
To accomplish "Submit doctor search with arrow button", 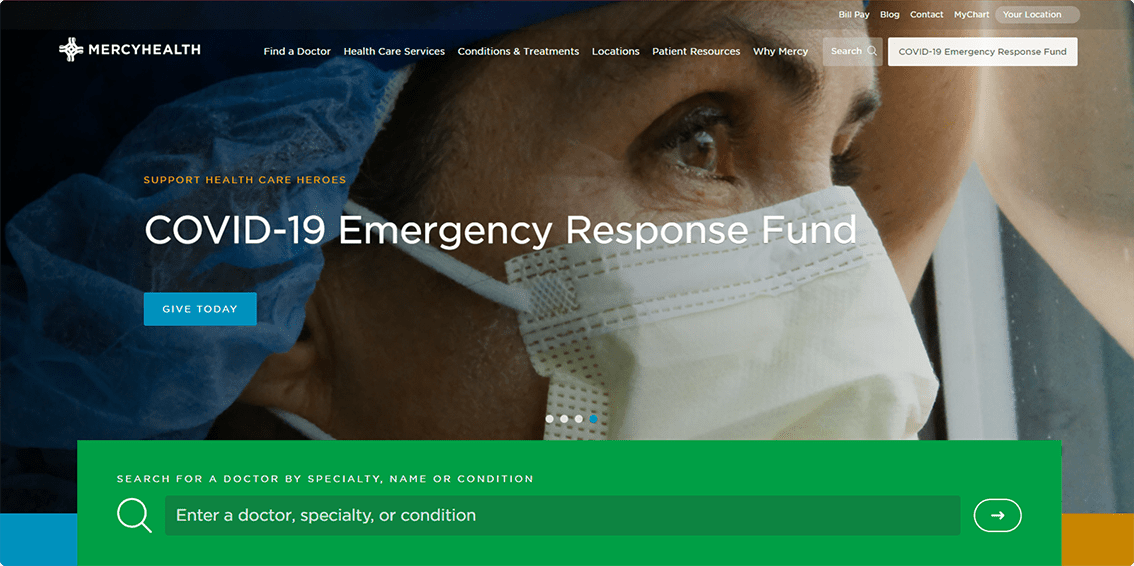I will coord(997,515).
